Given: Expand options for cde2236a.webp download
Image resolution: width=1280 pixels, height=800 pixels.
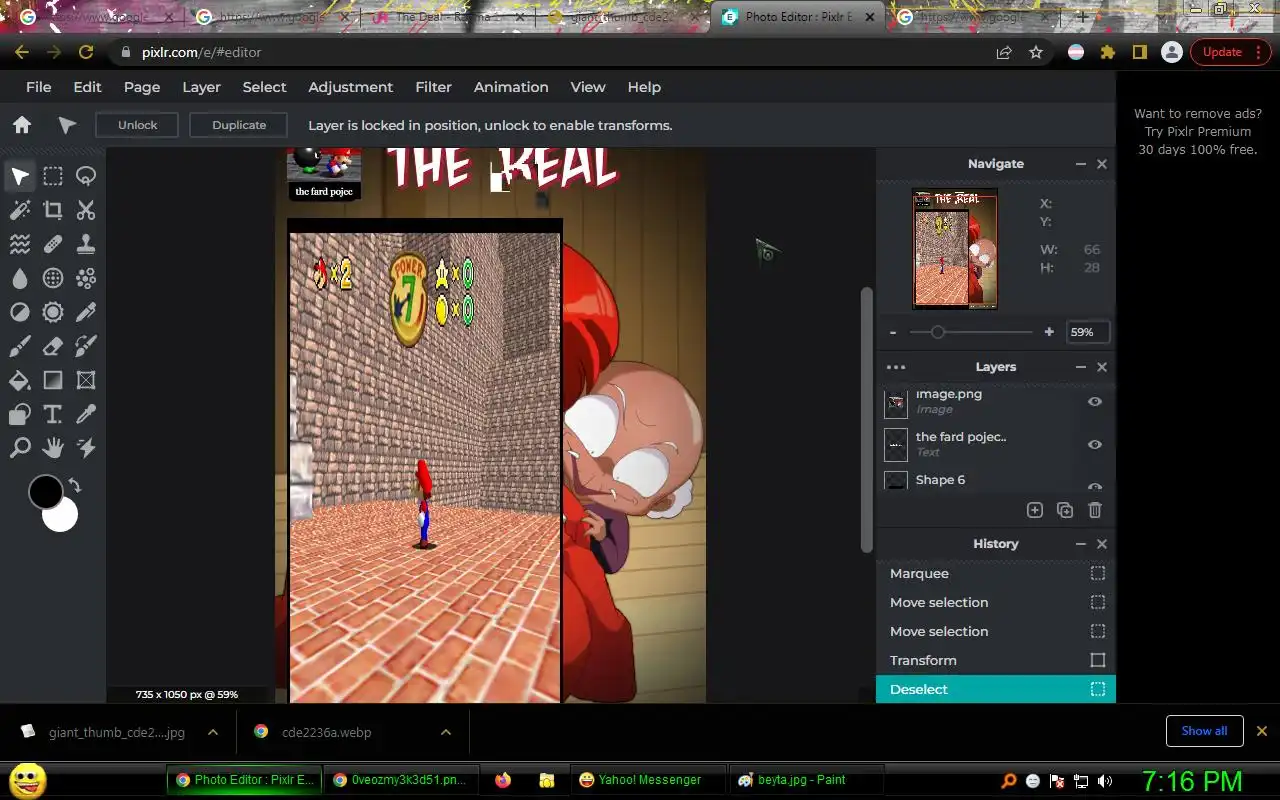Looking at the screenshot, I should click(446, 732).
